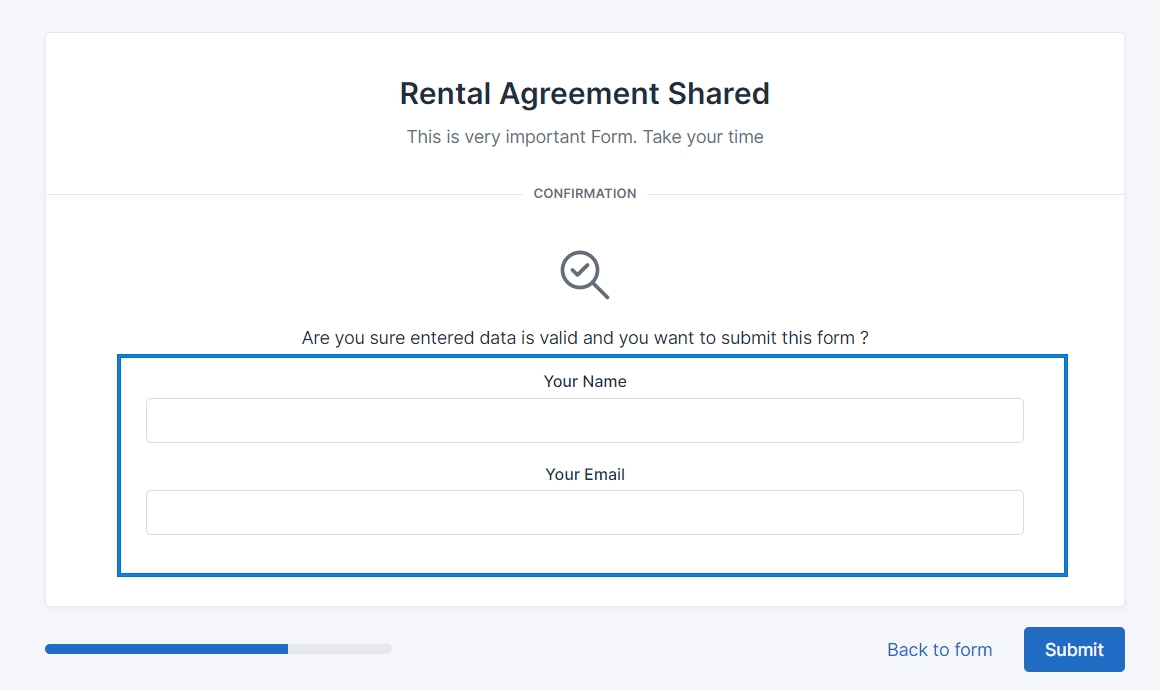Focus the Your Name input field
This screenshot has width=1160, height=690.
click(x=584, y=420)
